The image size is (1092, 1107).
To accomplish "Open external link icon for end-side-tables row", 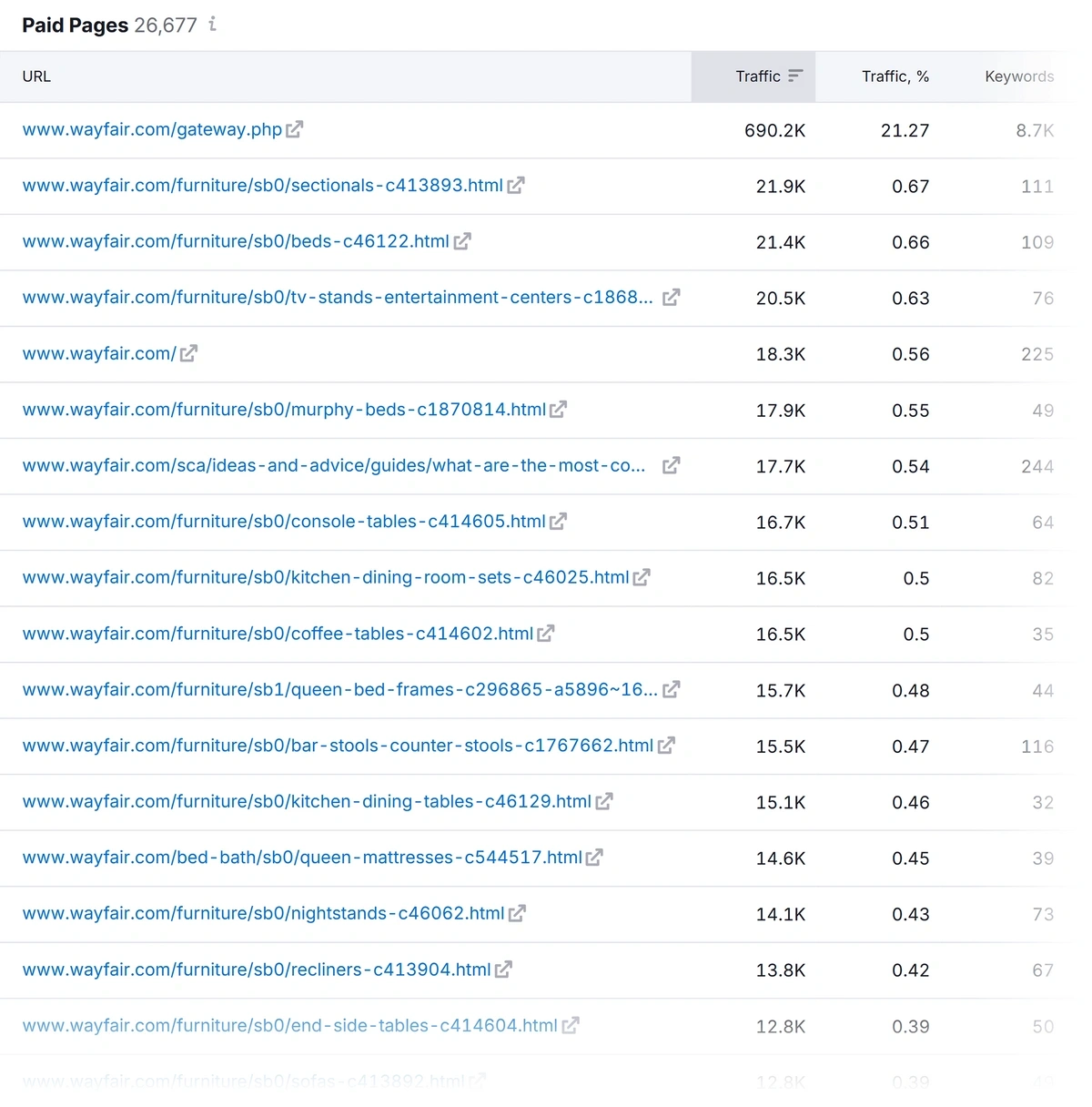I will 571,1026.
